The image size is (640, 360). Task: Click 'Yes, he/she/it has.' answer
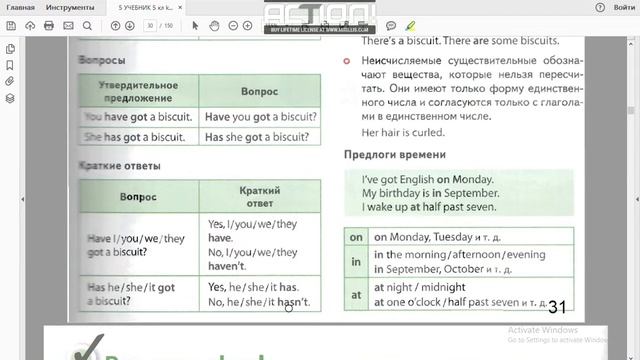[x=253, y=287]
